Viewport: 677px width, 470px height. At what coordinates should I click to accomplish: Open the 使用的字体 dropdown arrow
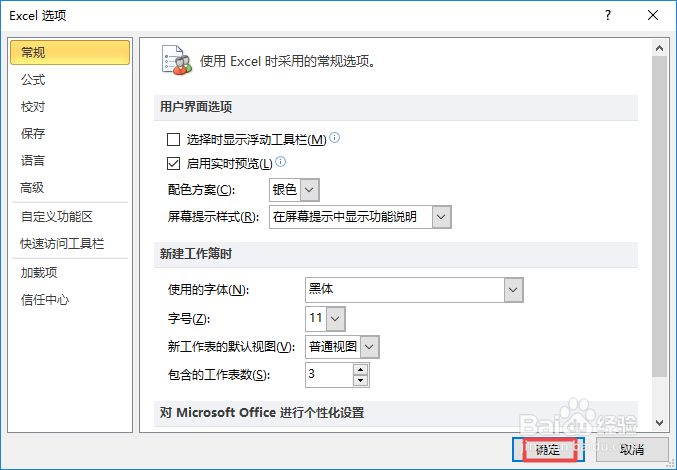tap(513, 290)
